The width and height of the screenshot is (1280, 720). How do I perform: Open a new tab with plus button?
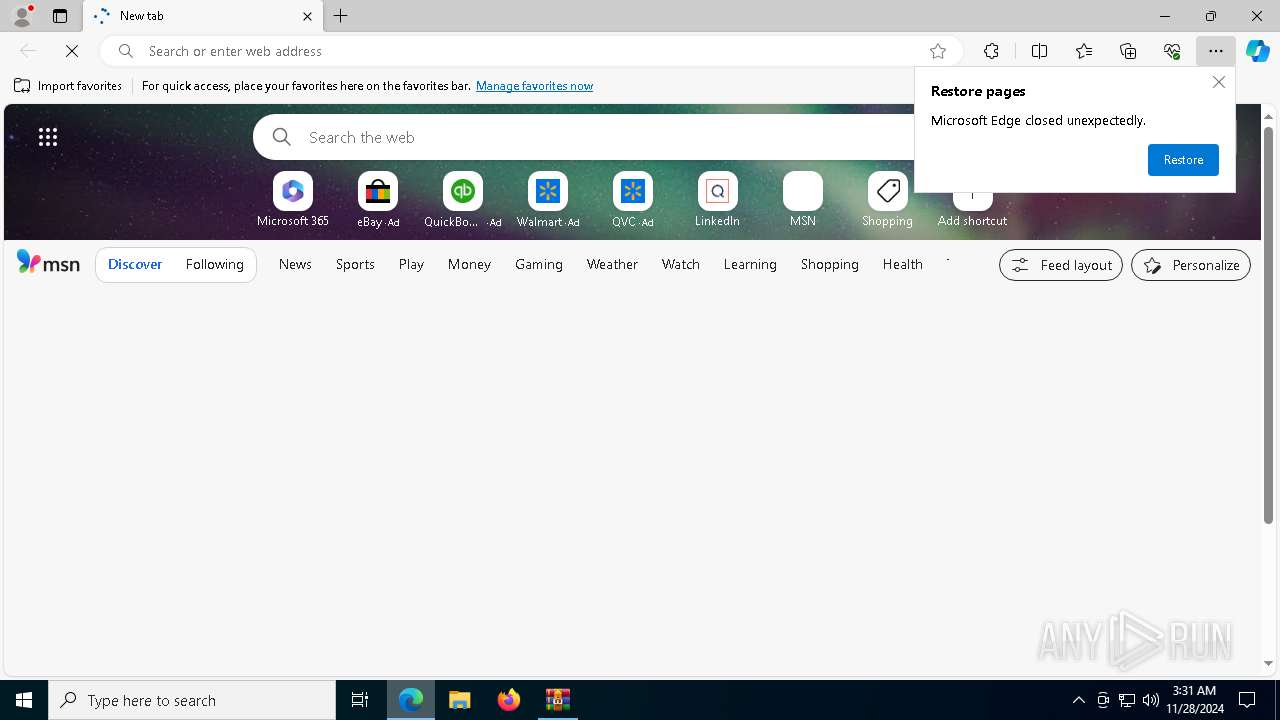point(341,16)
